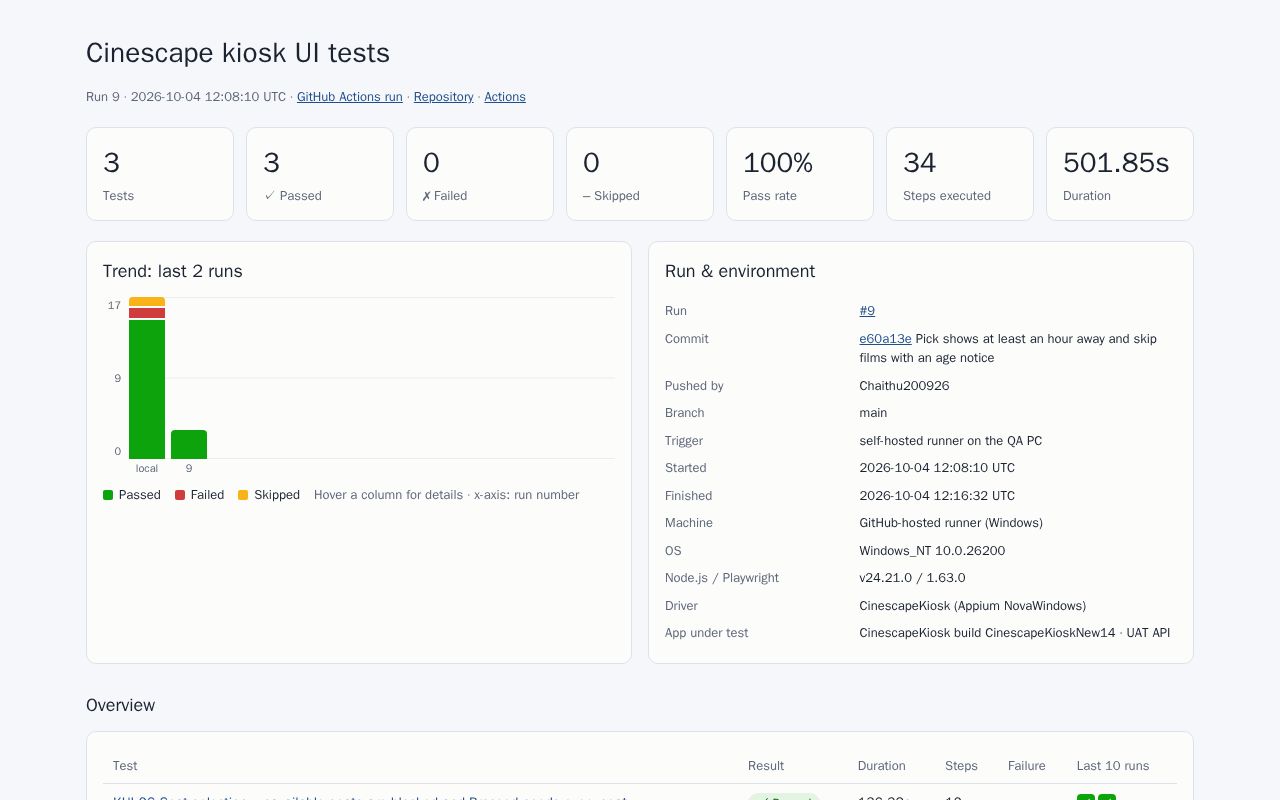Open the Actions link in the header
Image resolution: width=1280 pixels, height=800 pixels.
(505, 97)
